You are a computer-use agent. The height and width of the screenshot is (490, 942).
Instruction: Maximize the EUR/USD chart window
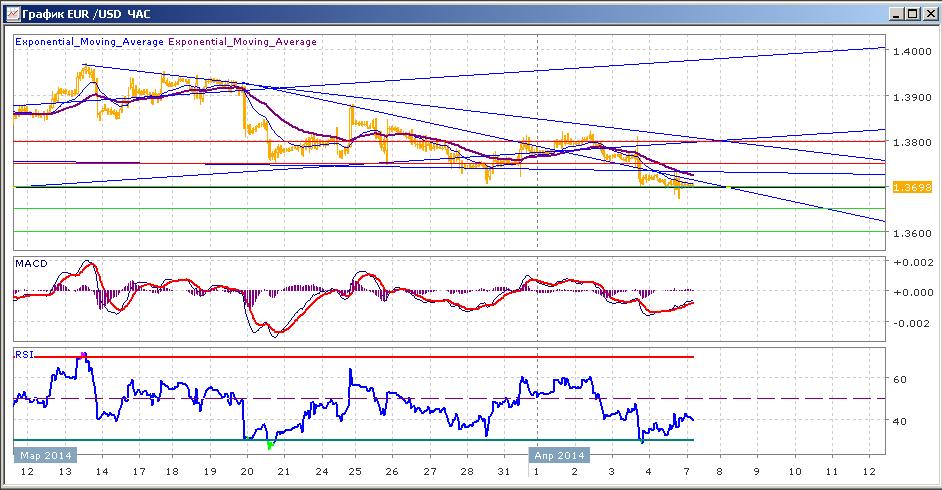(x=911, y=14)
